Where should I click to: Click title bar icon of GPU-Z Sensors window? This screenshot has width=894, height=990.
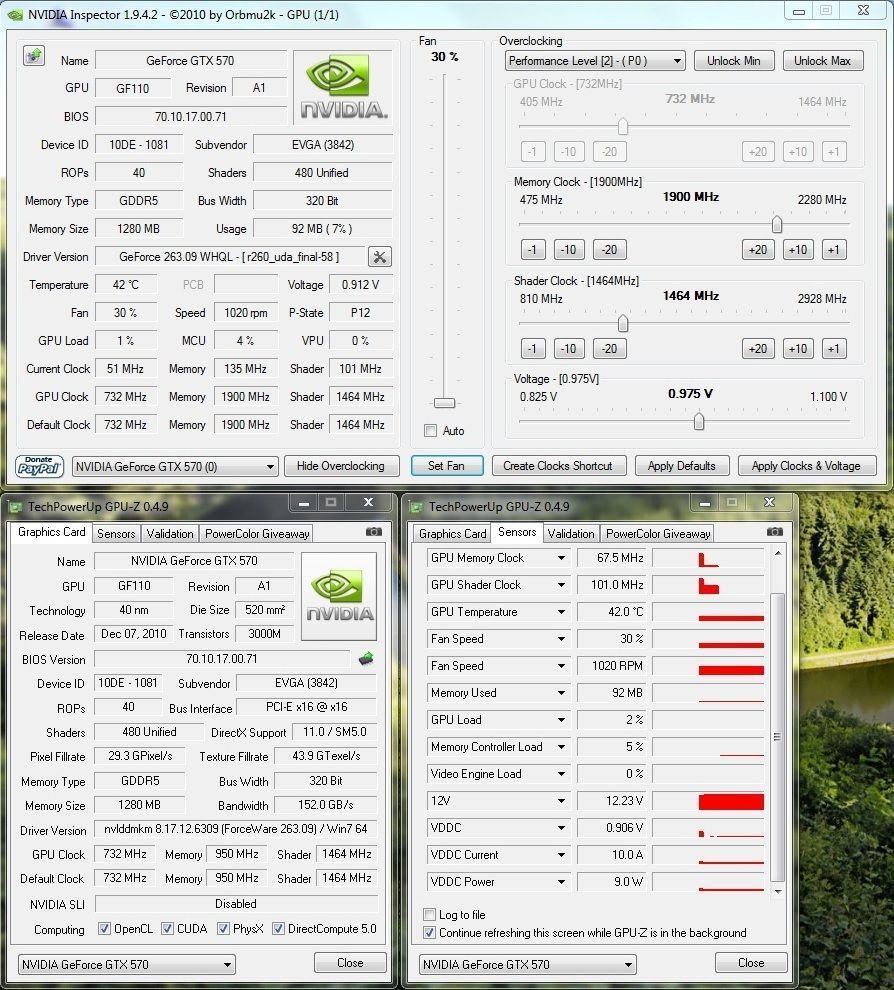click(416, 506)
